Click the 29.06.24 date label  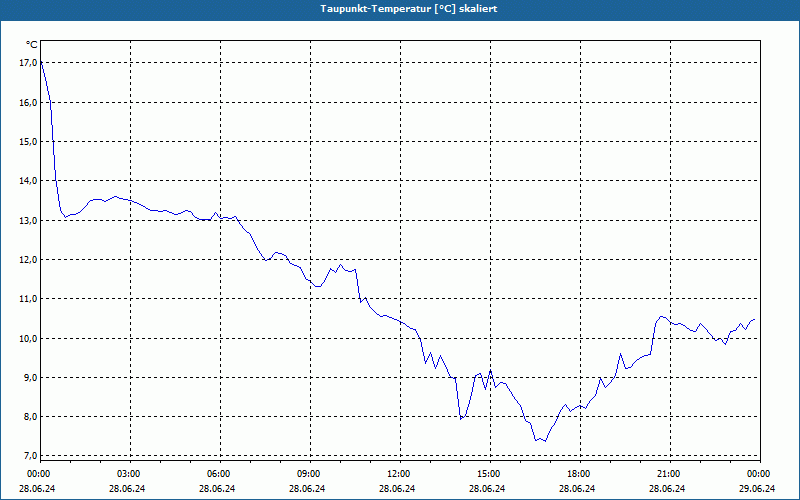[x=757, y=488]
